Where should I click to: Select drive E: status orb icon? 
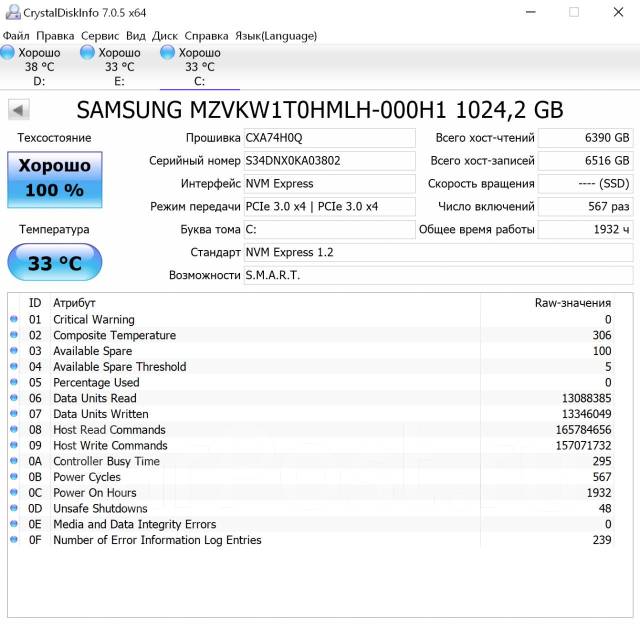tap(88, 52)
